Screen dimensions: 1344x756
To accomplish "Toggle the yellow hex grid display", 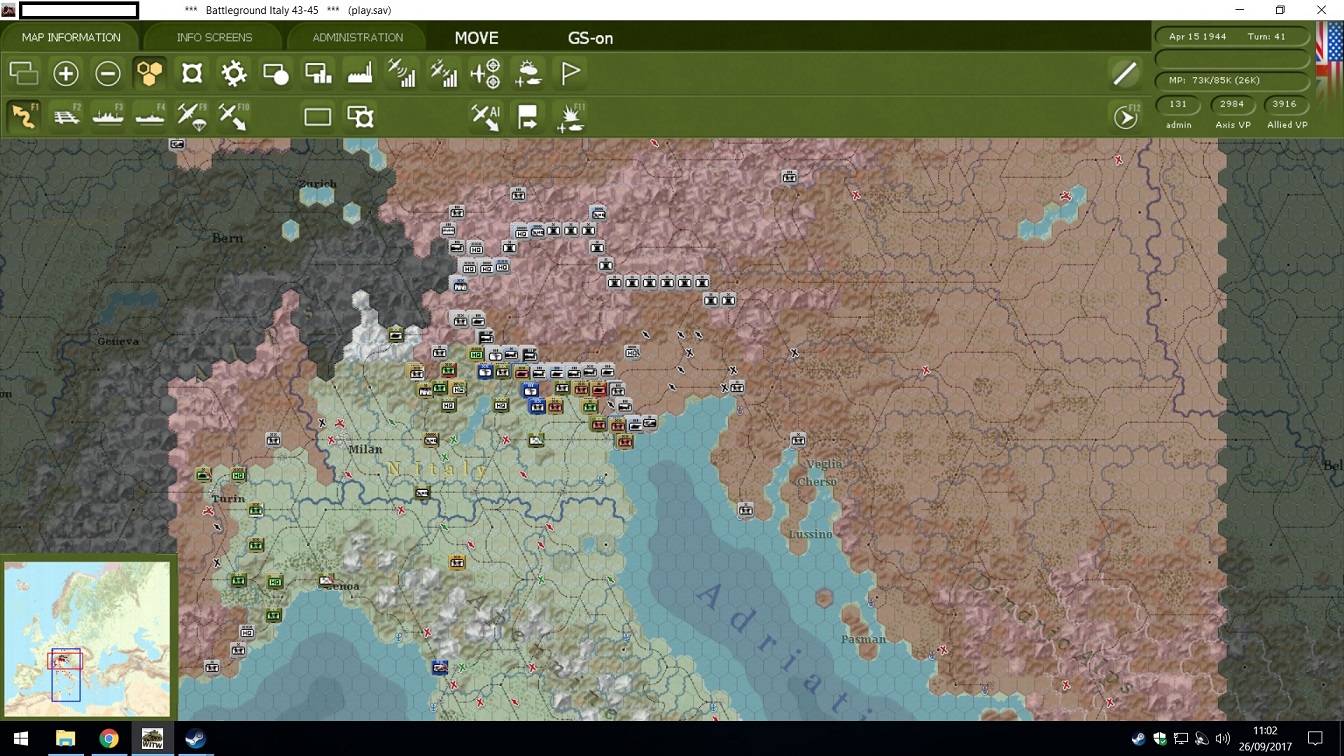I will click(x=150, y=73).
